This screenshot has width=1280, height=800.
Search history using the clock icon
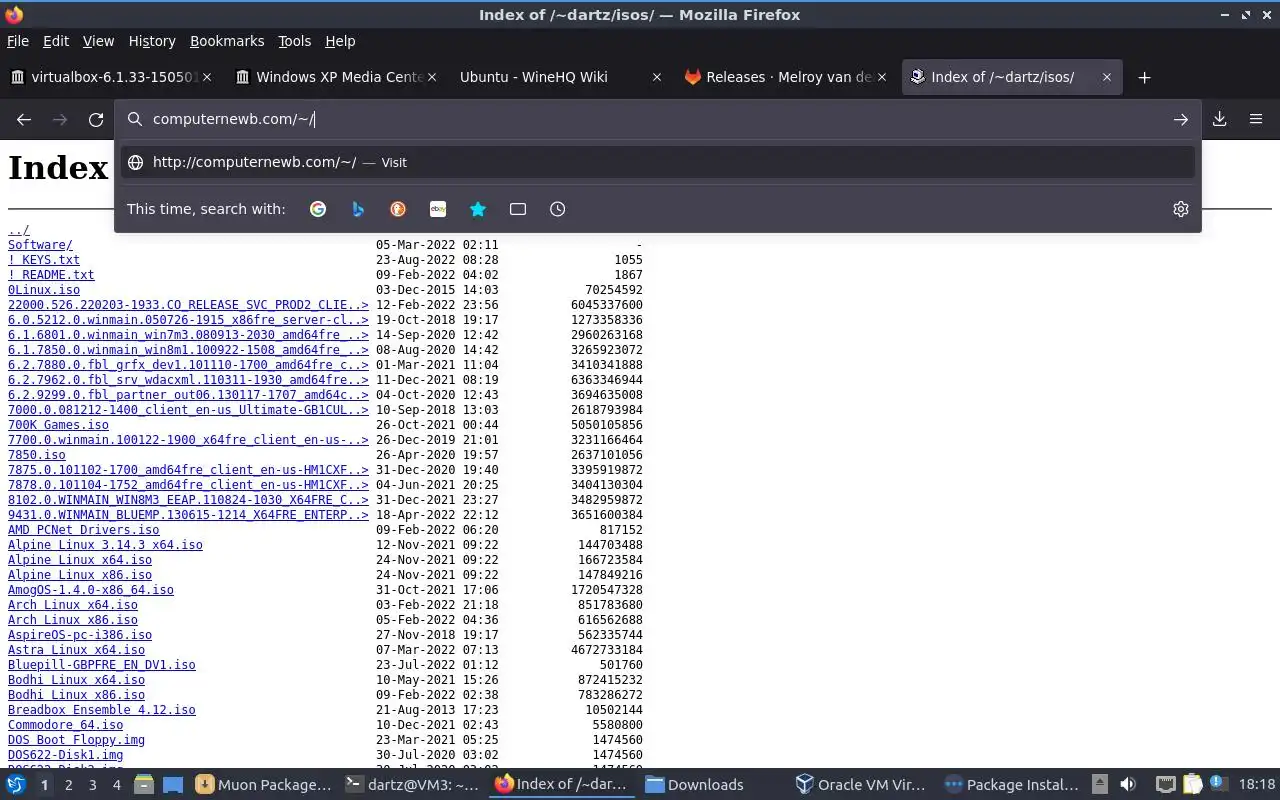pos(558,209)
